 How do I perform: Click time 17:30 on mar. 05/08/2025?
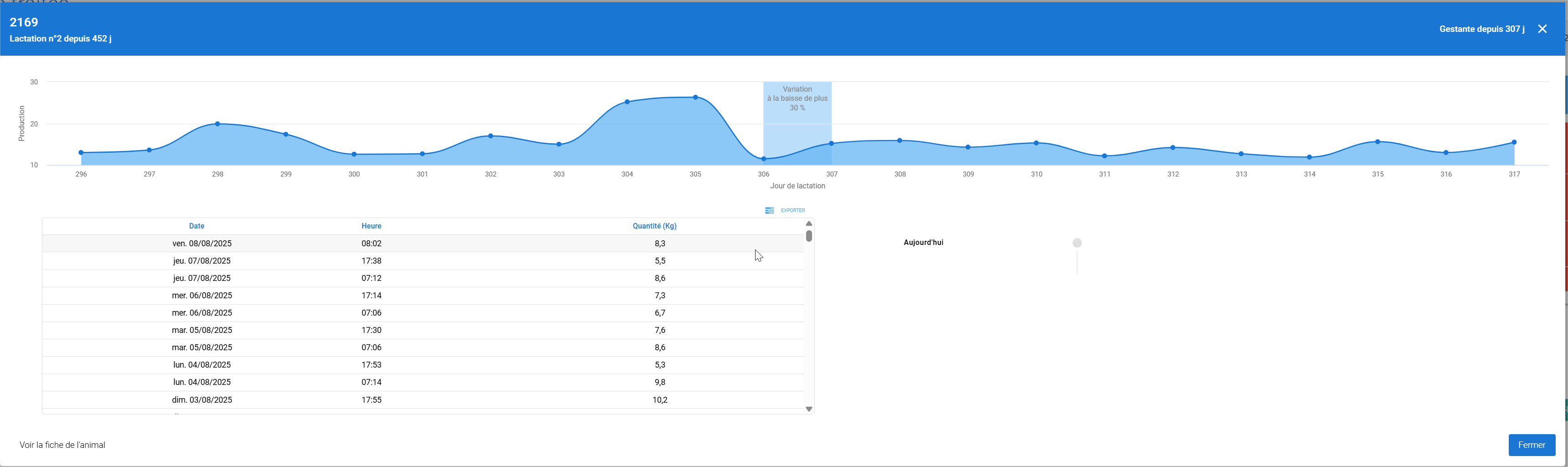(371, 330)
